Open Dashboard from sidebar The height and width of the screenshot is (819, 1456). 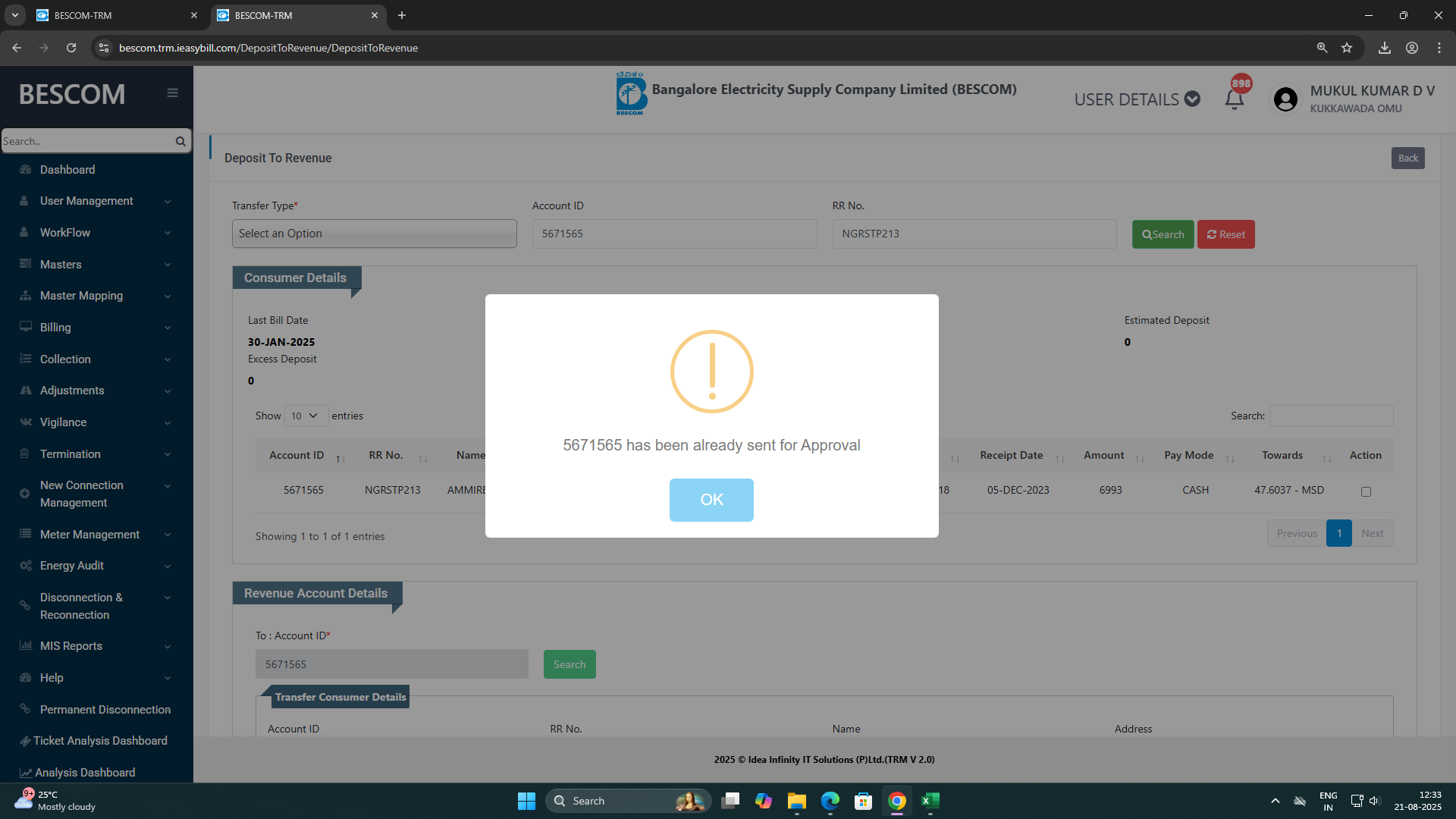pyautogui.click(x=67, y=170)
